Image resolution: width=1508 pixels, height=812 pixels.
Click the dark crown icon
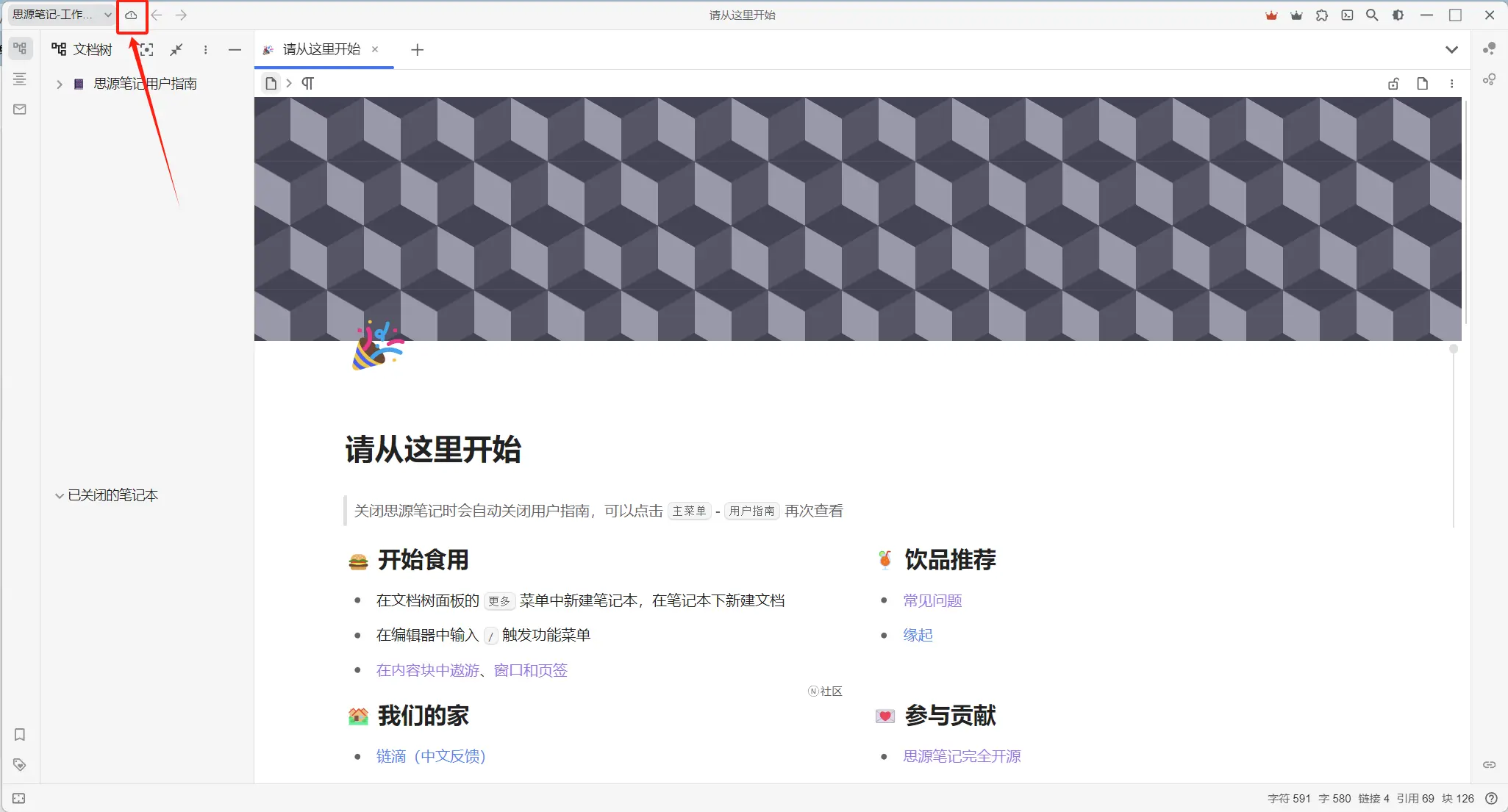[1296, 15]
